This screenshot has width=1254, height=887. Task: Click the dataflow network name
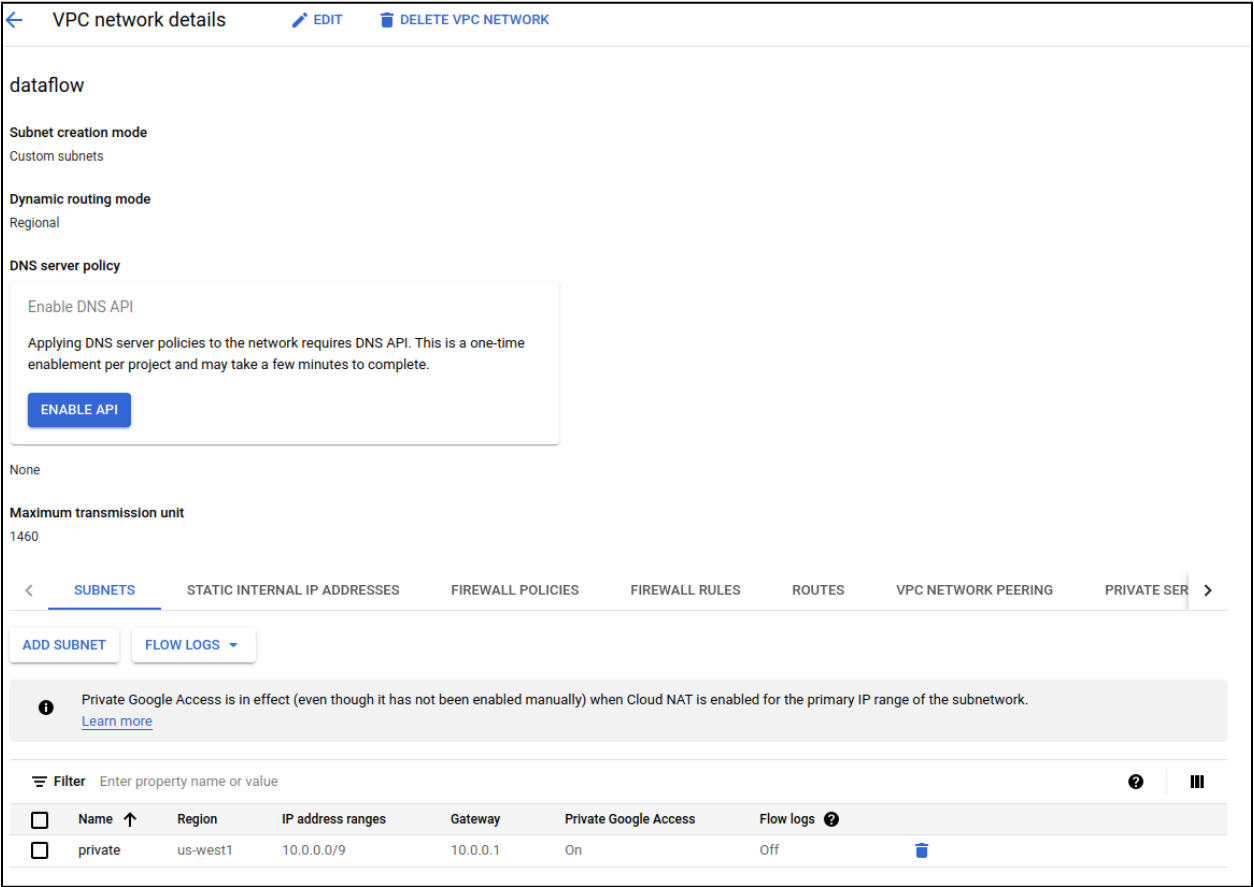tap(47, 85)
